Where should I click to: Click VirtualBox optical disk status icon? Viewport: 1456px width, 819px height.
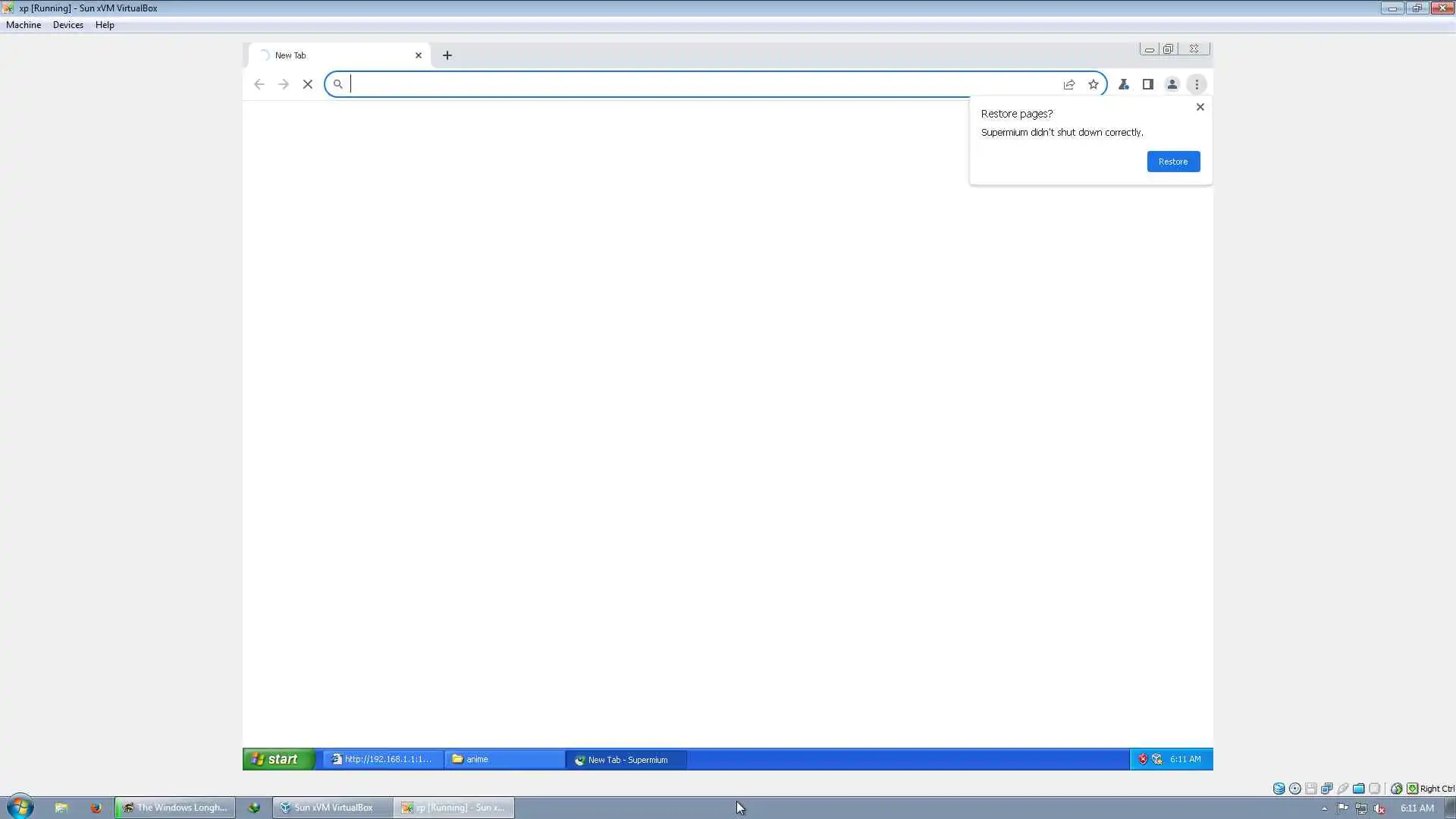coord(1294,789)
